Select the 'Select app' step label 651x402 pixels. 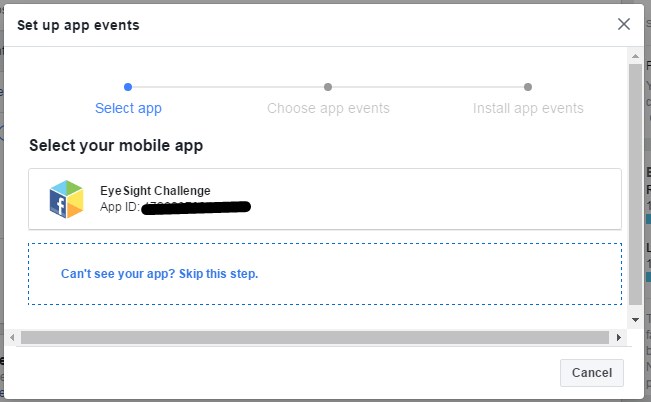coord(128,108)
